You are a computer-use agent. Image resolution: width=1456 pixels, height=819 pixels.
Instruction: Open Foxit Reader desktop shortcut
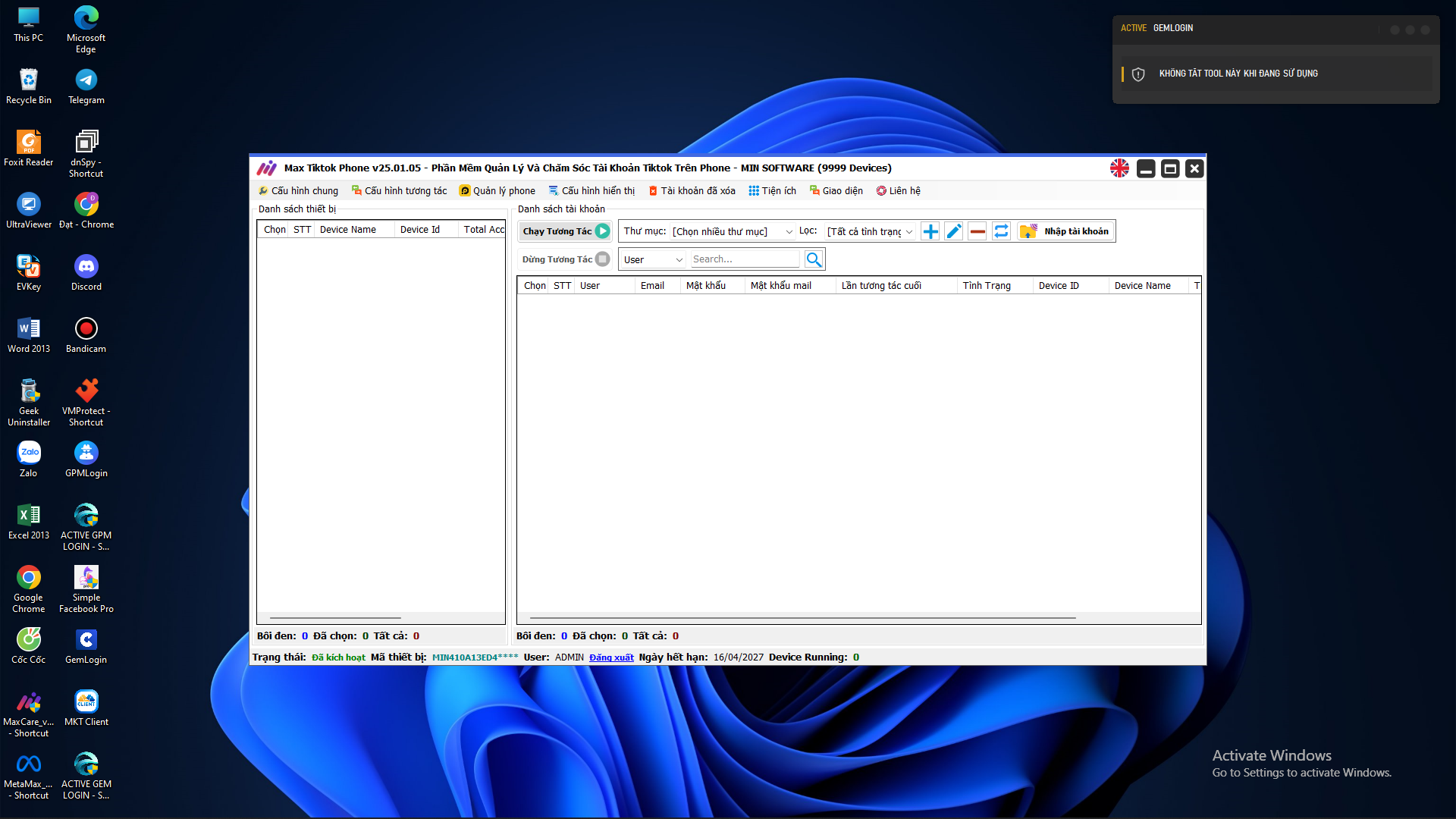29,149
